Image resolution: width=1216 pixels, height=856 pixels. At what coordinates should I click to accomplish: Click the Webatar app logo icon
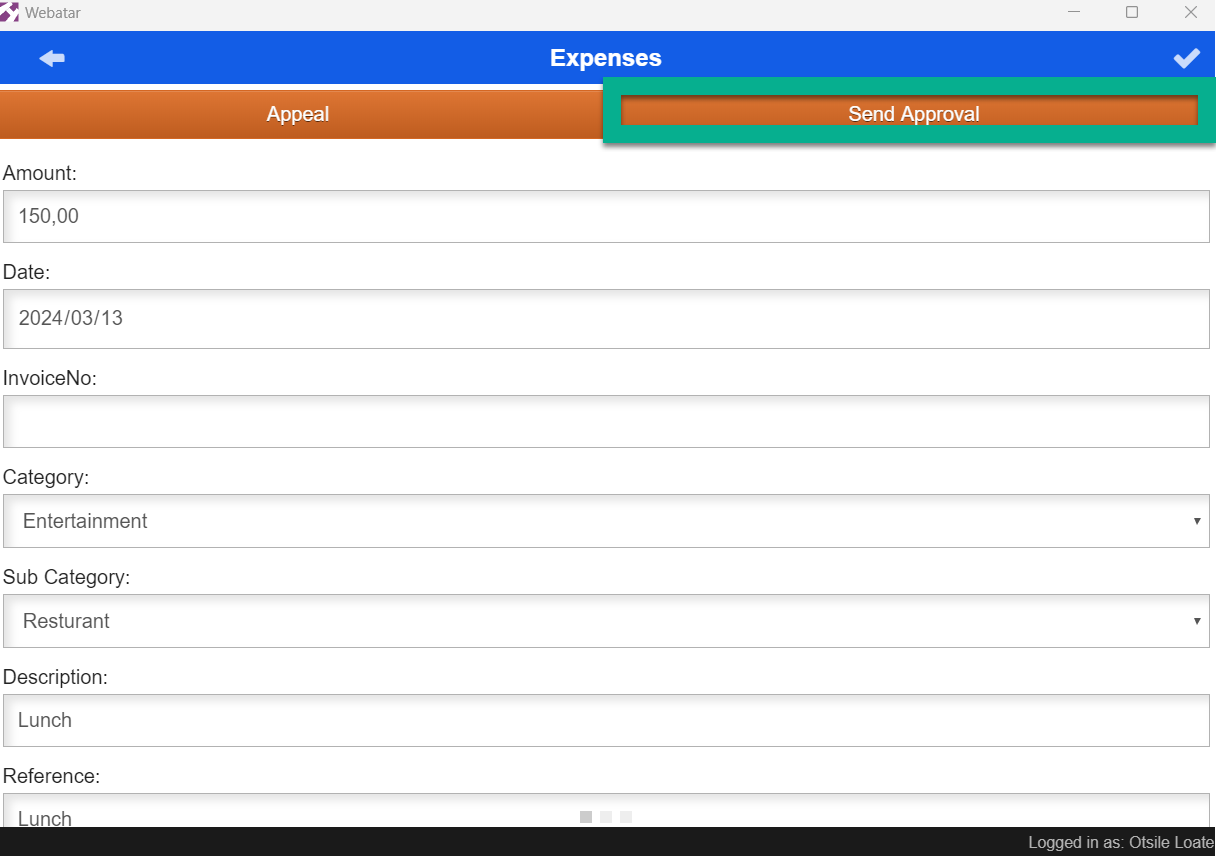click(10, 12)
